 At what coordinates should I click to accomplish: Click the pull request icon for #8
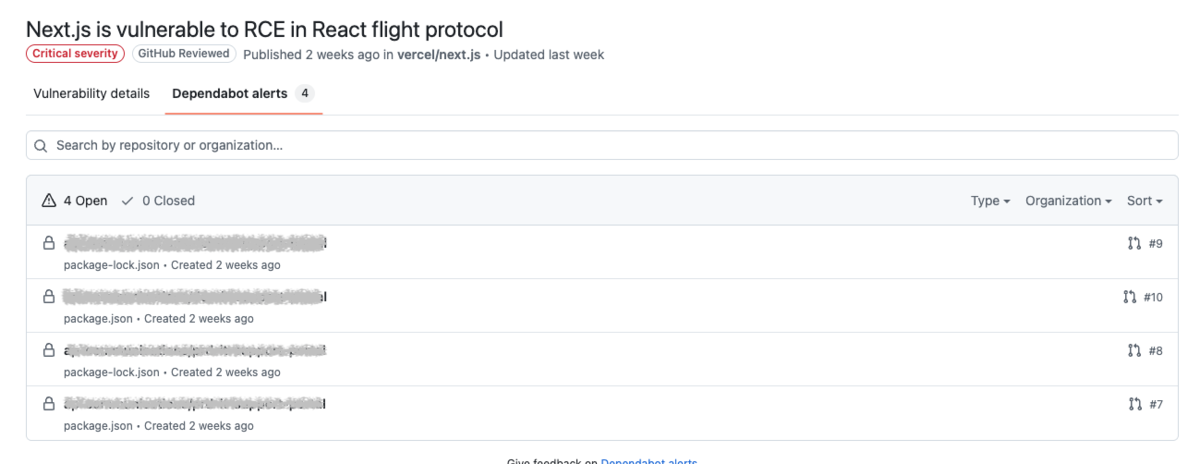tap(1134, 351)
